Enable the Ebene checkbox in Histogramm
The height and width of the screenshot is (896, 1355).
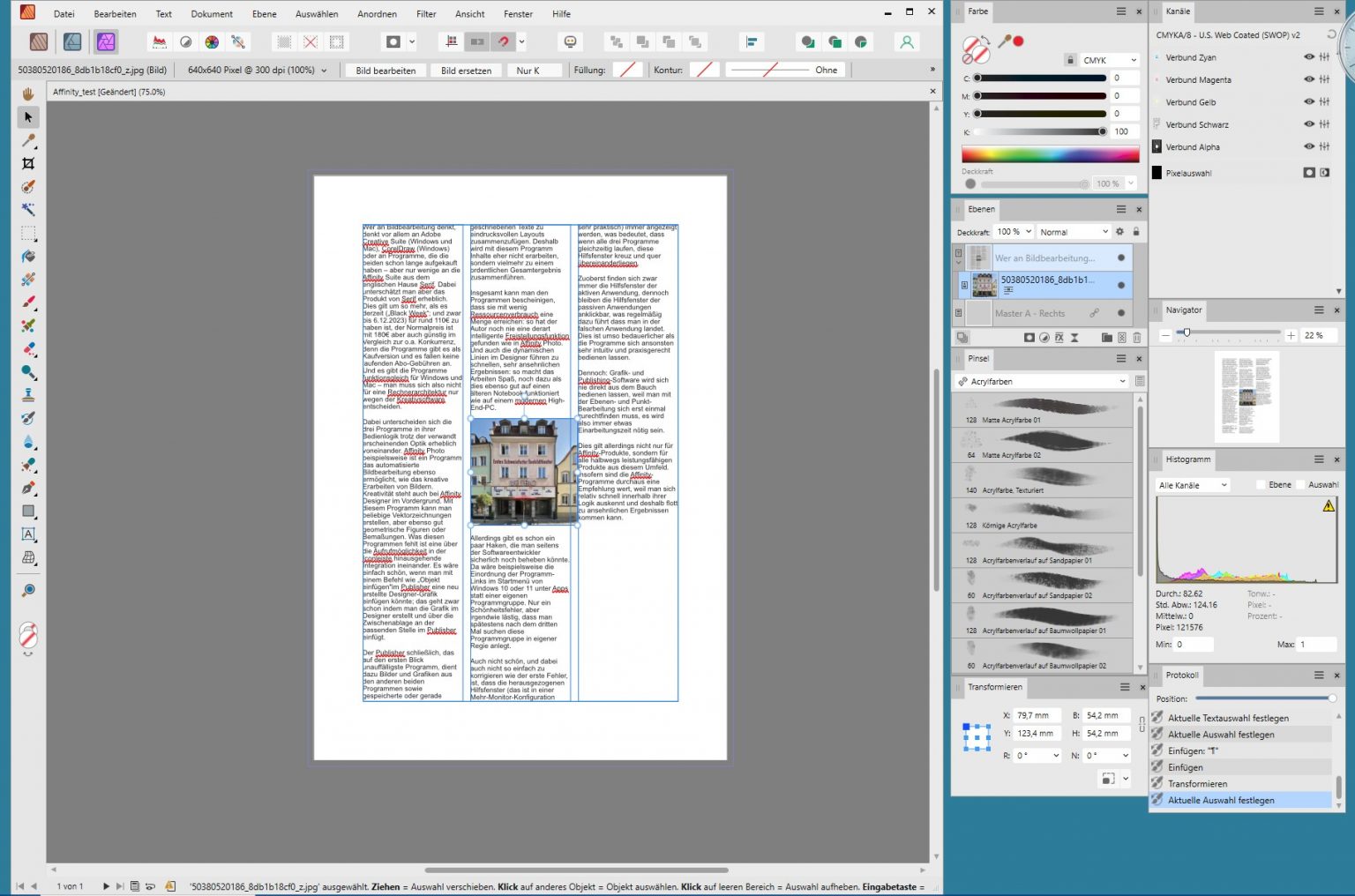pos(1261,485)
